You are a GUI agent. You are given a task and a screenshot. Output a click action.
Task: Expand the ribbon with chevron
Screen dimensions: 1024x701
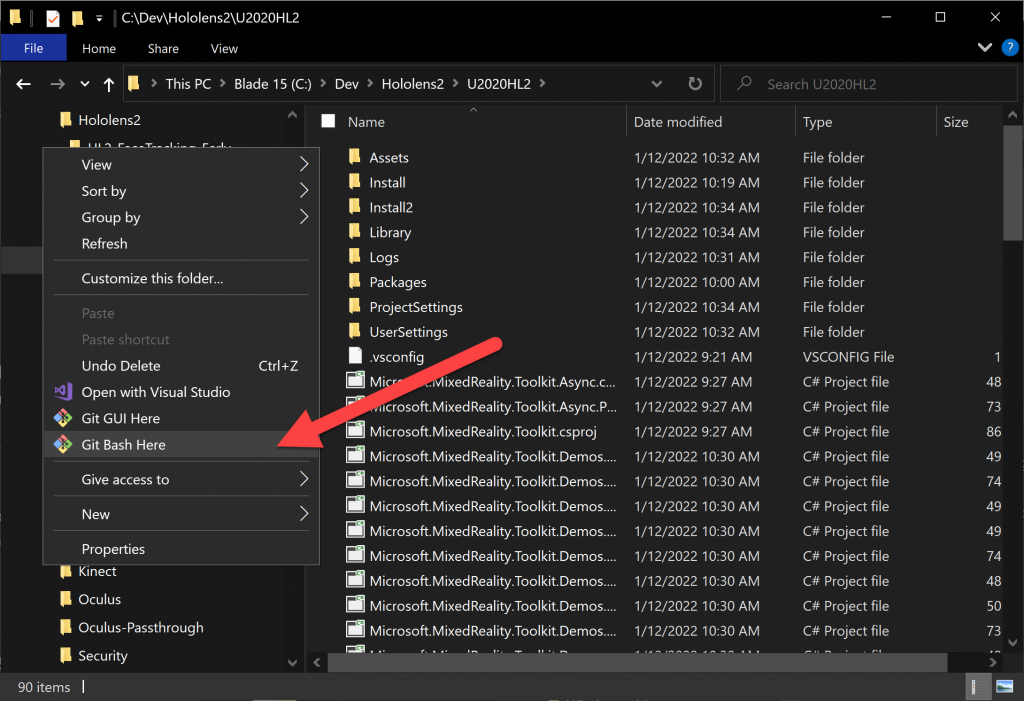pyautogui.click(x=985, y=48)
